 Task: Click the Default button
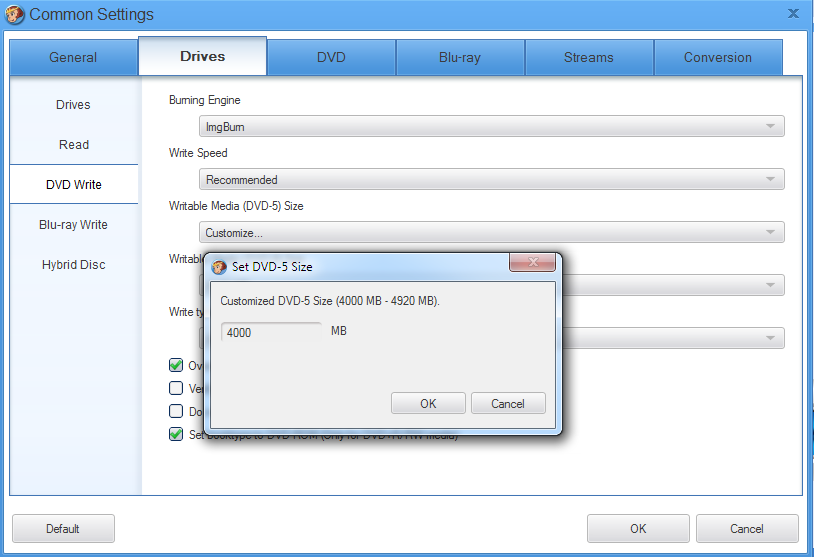pos(63,528)
